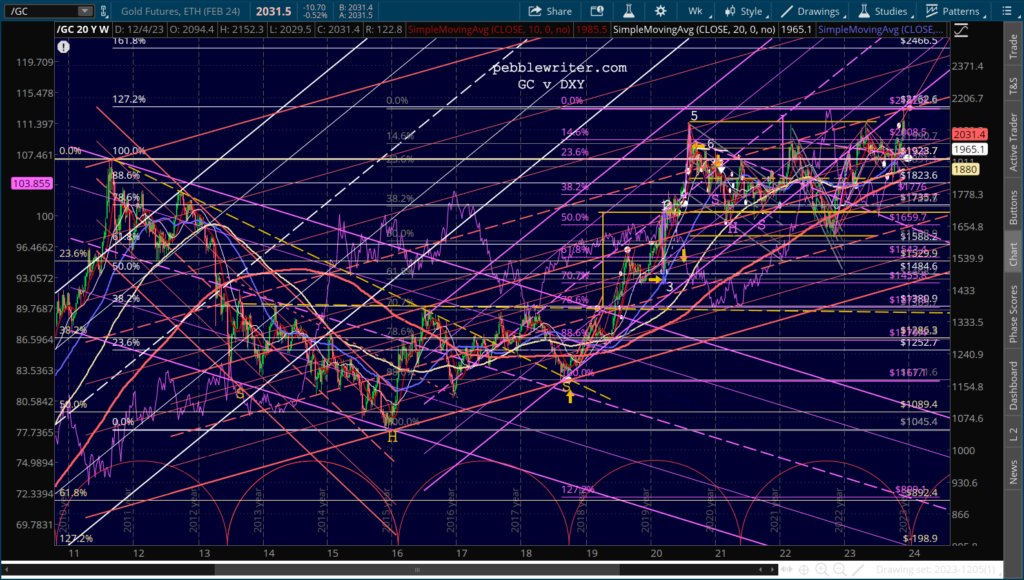Click the $1045.4 Fibonacci price label
This screenshot has width=1024, height=580.
918,422
